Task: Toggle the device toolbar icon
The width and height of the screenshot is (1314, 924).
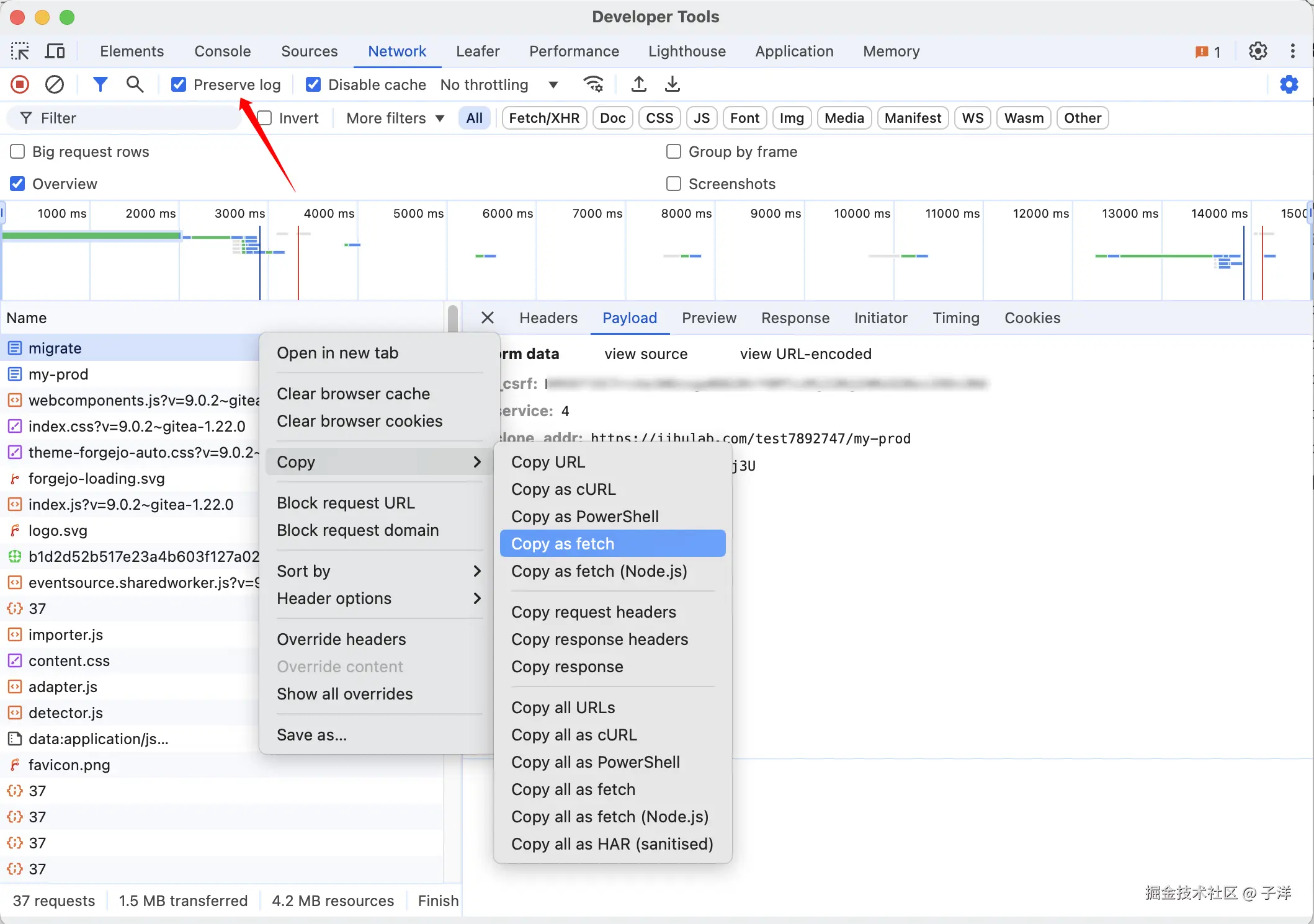Action: tap(55, 51)
